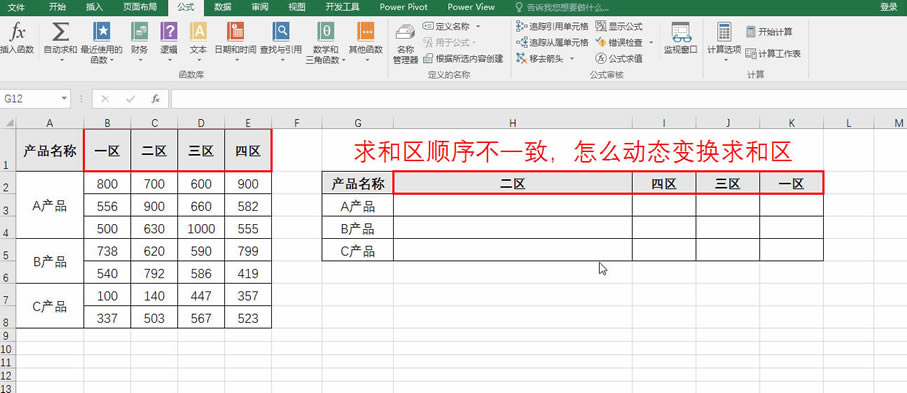This screenshot has width=907, height=393.
Task: Click the Tell Me (告诉我您想要做什么) search box
Action: coord(562,8)
